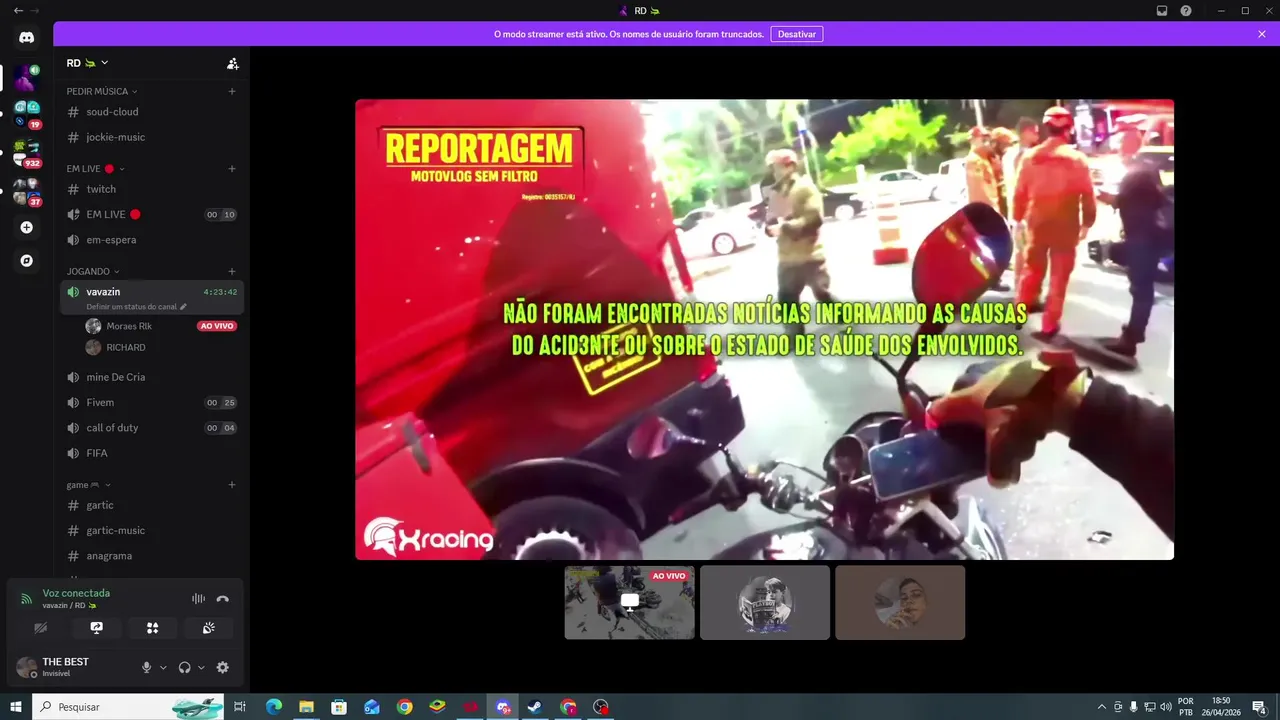Viewport: 1280px width, 720px height.
Task: Create channel in JOGANDO category
Action: (232, 271)
